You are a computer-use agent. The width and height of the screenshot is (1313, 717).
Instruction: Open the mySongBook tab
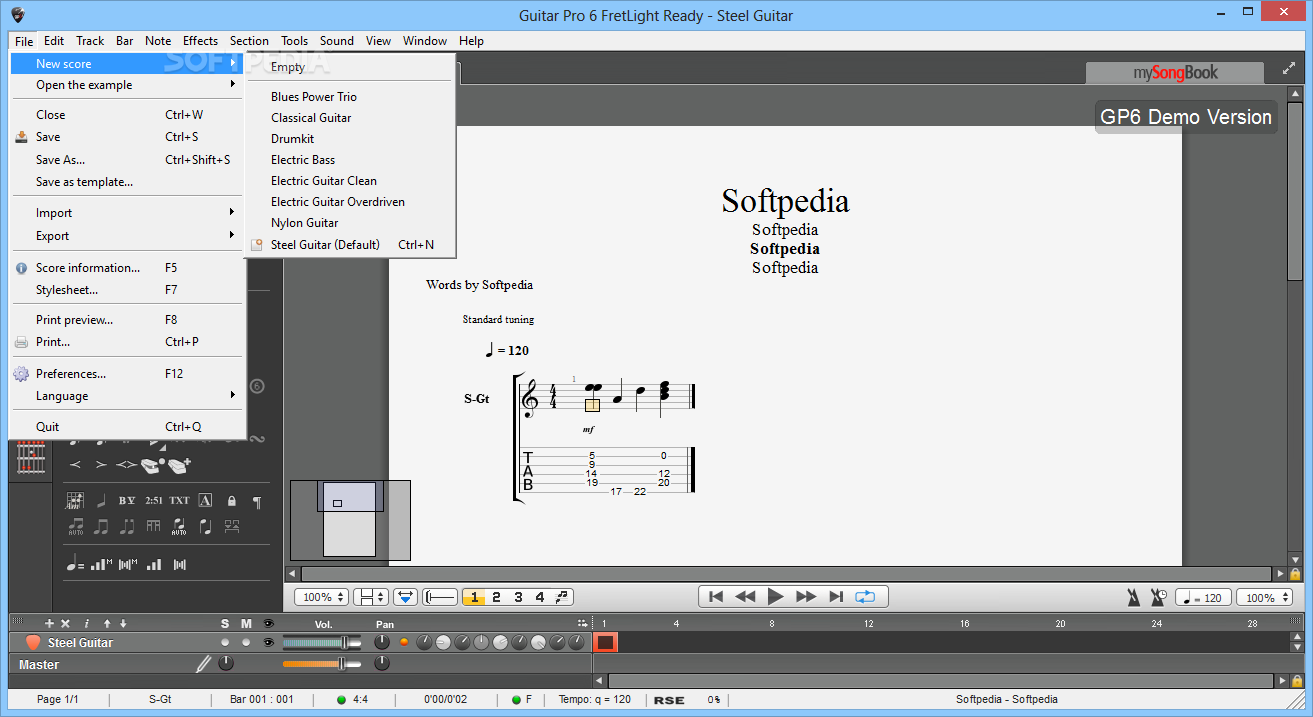[1175, 73]
